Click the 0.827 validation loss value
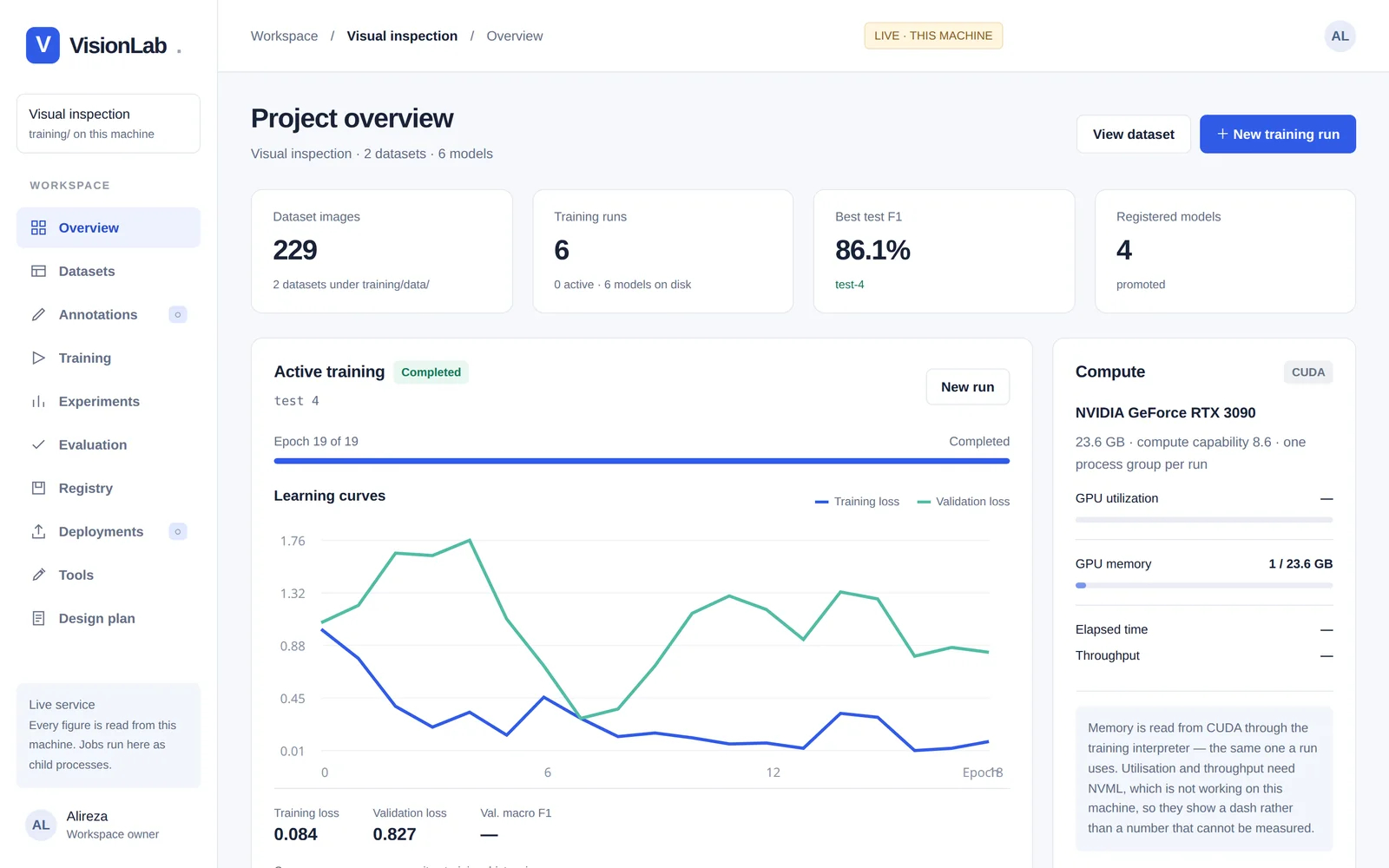The width and height of the screenshot is (1389, 868). point(394,834)
